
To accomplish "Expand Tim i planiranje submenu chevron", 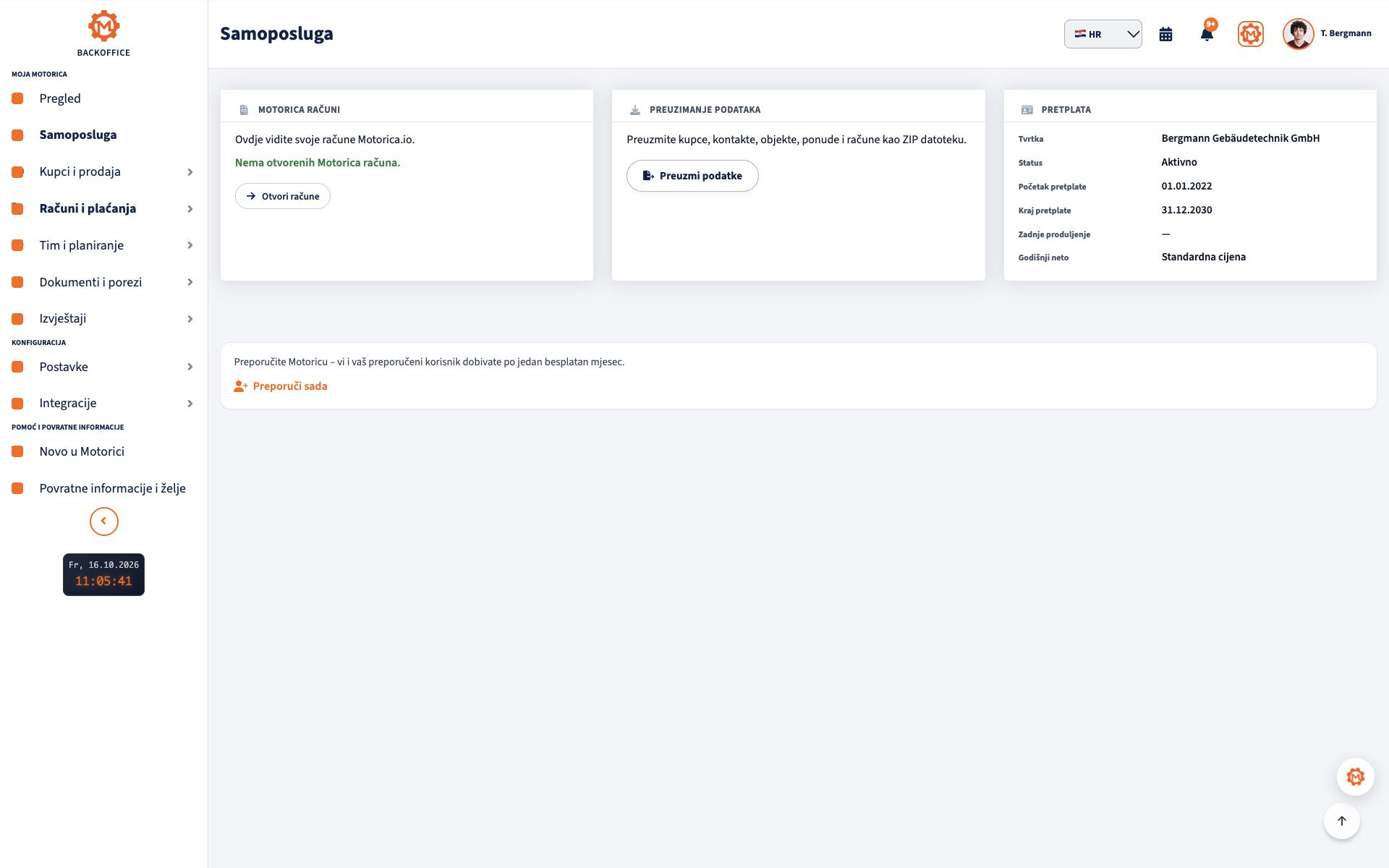I will 190,245.
